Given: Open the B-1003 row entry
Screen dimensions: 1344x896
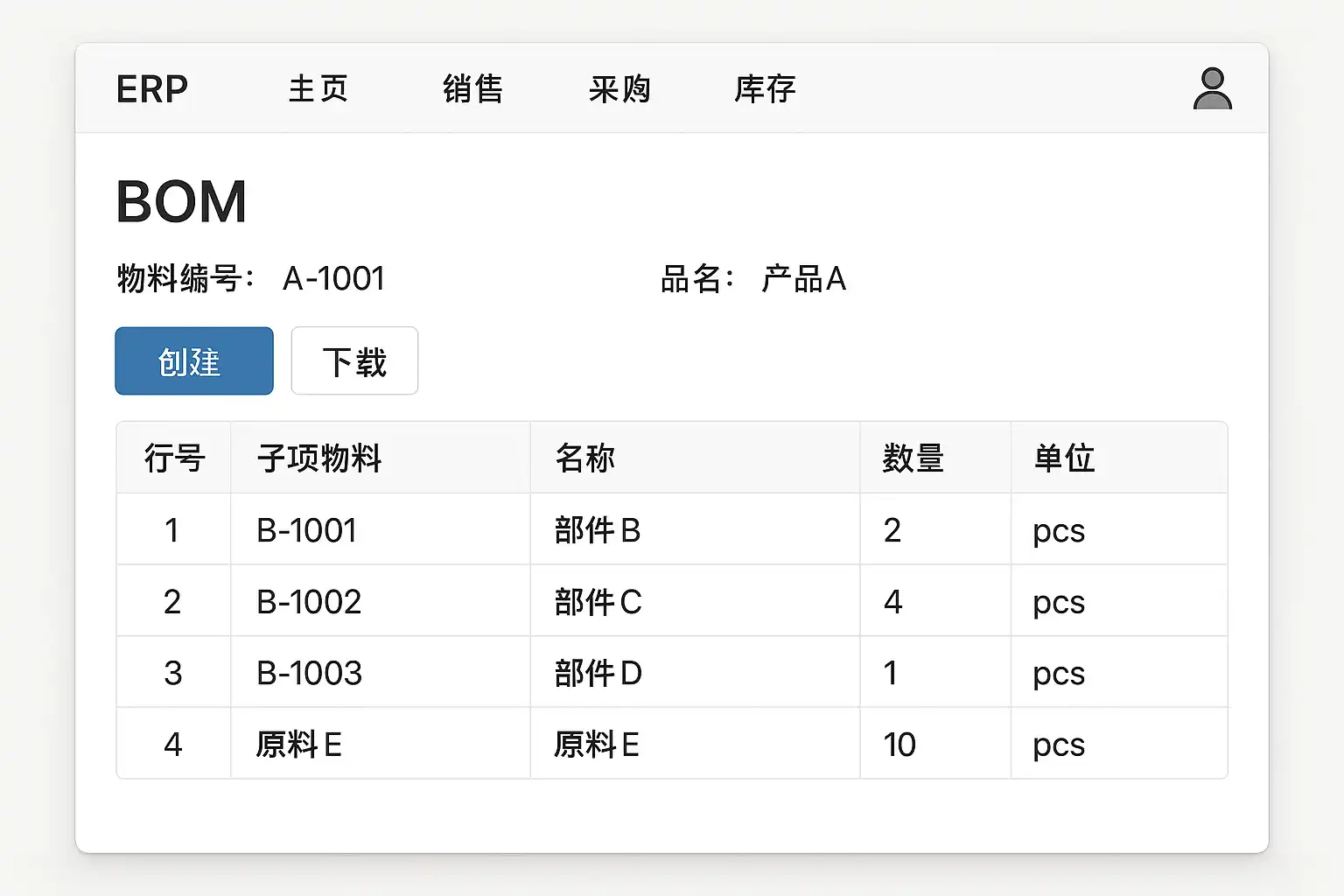Looking at the screenshot, I should [309, 673].
